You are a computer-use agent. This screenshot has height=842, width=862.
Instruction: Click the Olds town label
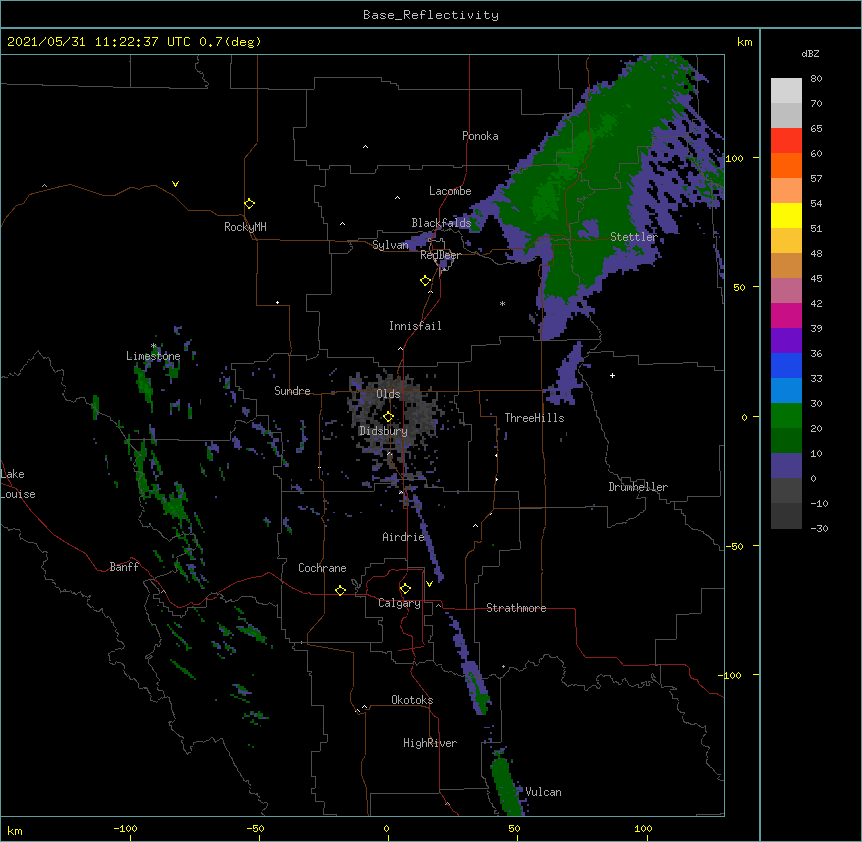tap(388, 394)
